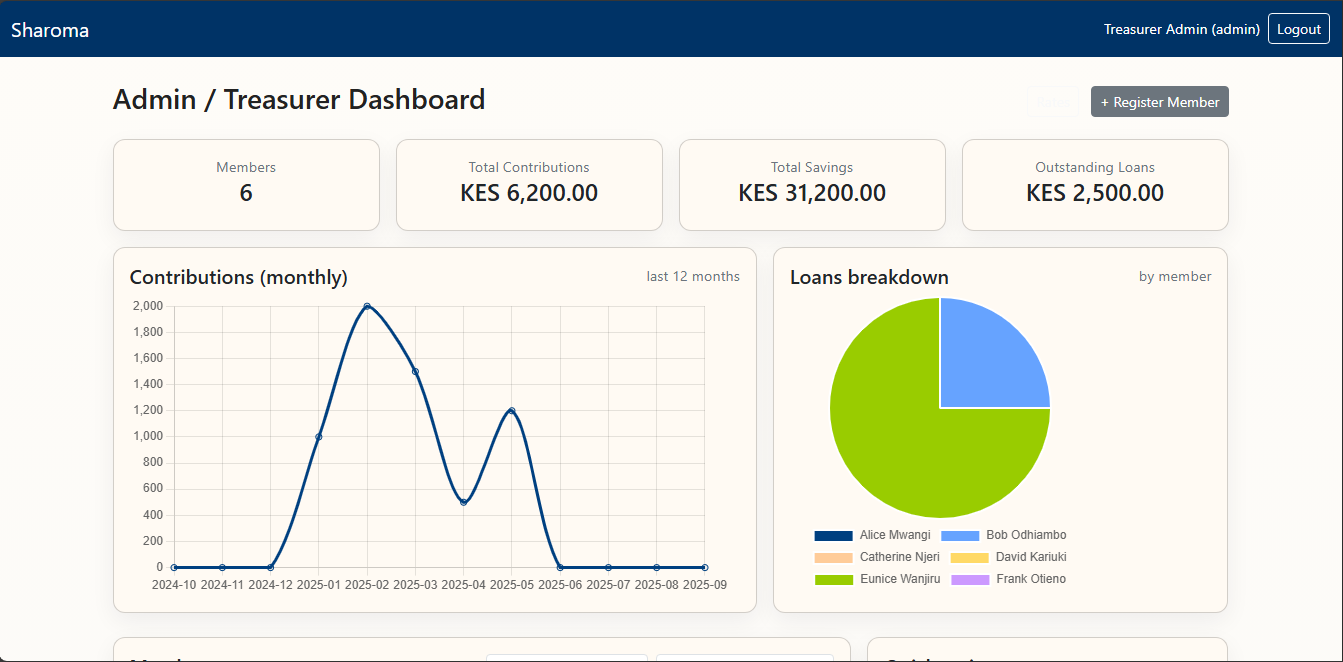Open the Register Member form
Viewport: 1343px width, 662px height.
tap(1159, 102)
